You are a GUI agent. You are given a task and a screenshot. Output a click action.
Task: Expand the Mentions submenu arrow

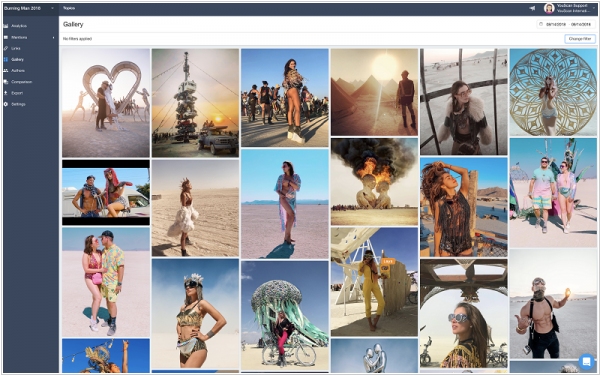(54, 38)
